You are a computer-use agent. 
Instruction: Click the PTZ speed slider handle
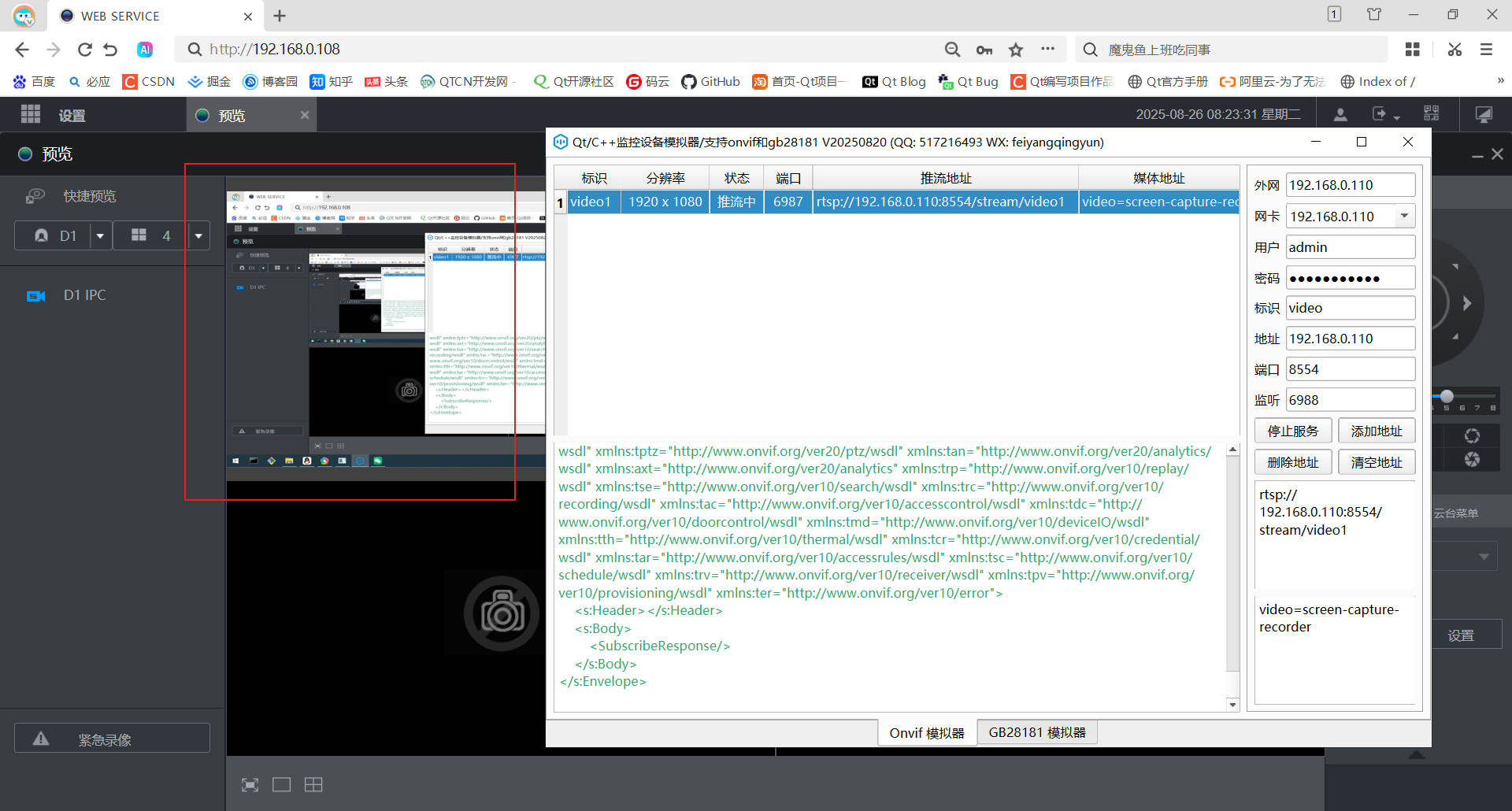(x=1447, y=396)
